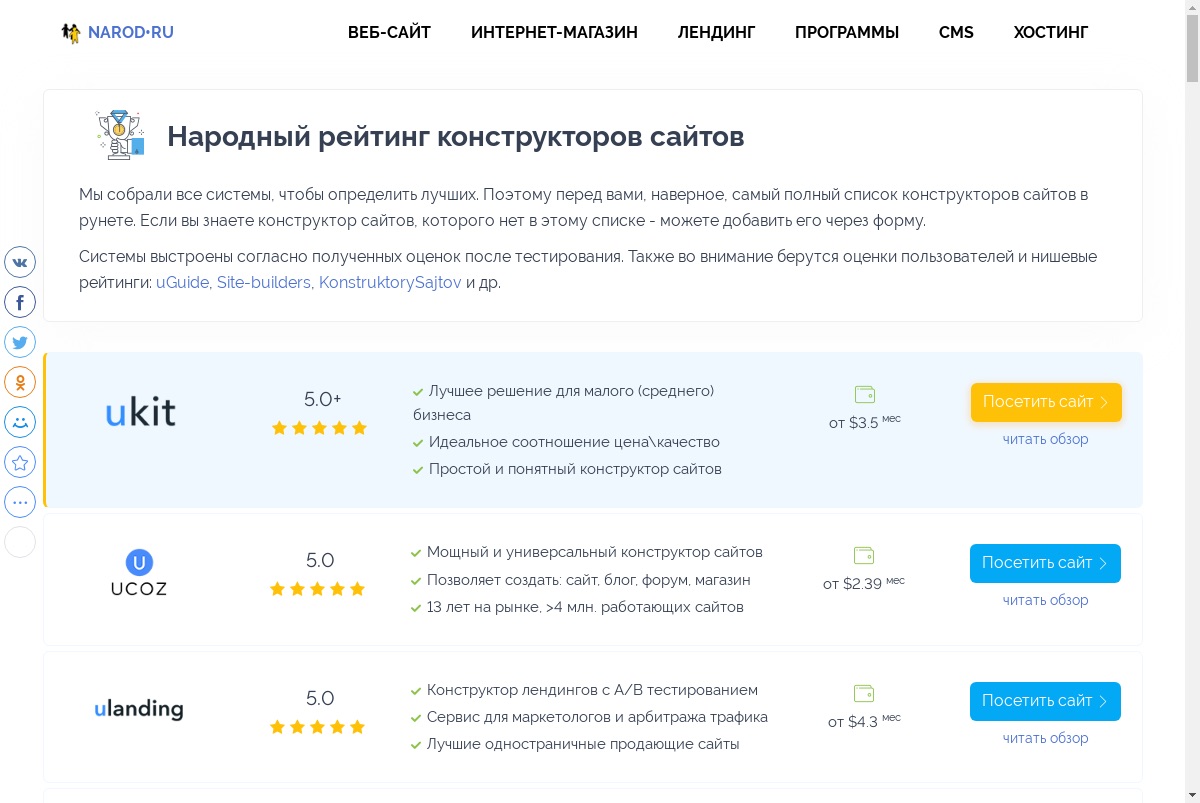The image size is (1200, 803).
Task: Click the star favorites share icon
Action: point(20,462)
